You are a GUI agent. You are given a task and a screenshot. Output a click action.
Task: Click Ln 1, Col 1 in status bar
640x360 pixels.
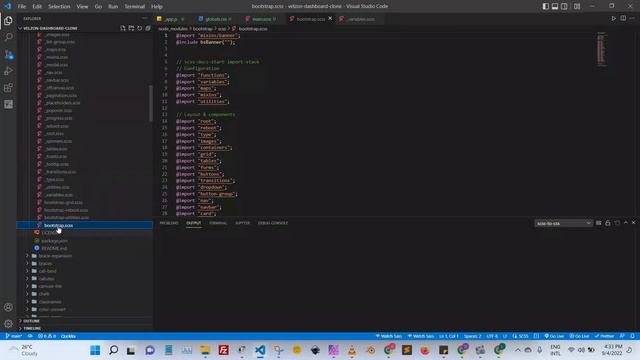tap(449, 336)
